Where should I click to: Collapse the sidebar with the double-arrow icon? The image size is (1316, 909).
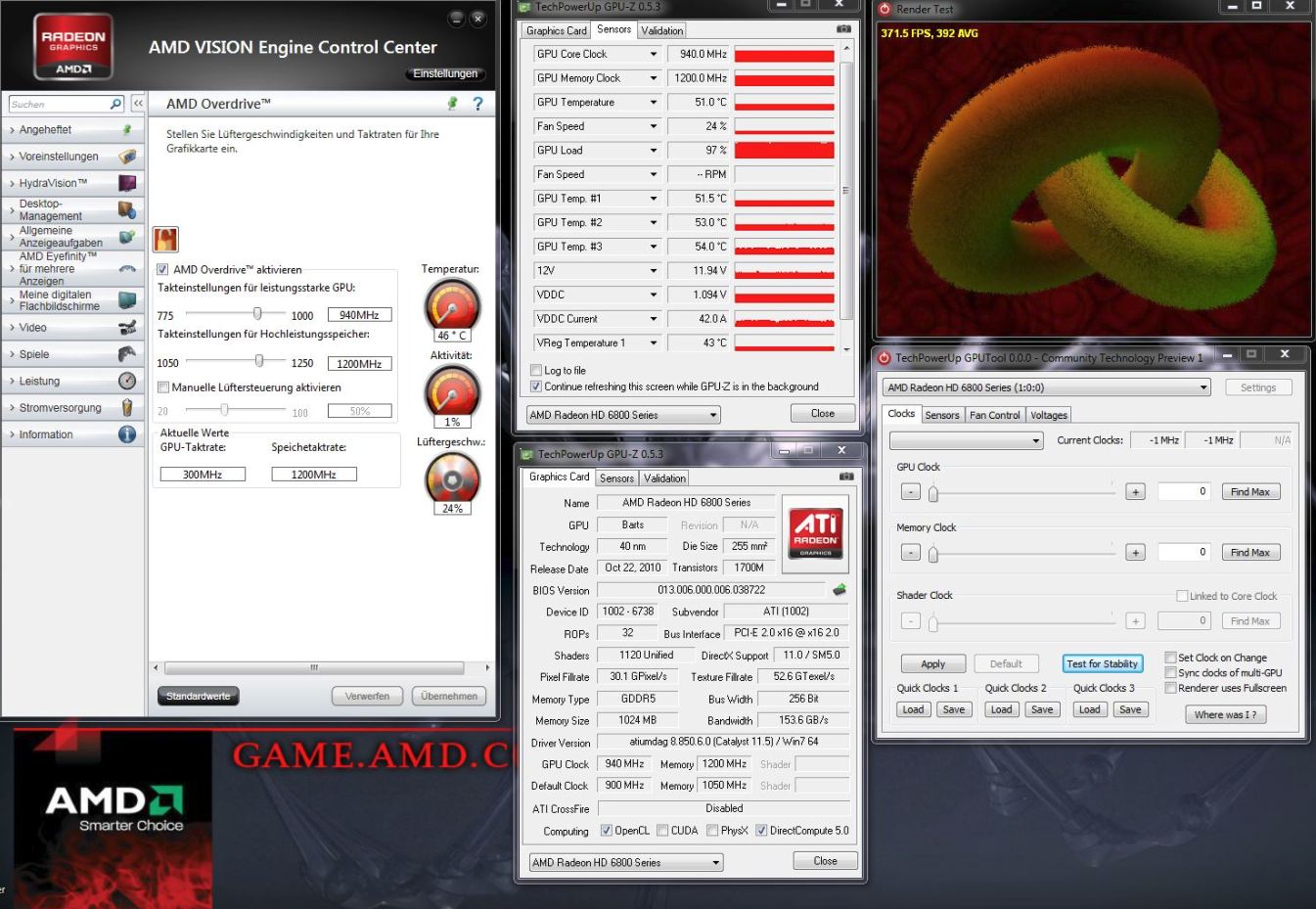pos(138,104)
